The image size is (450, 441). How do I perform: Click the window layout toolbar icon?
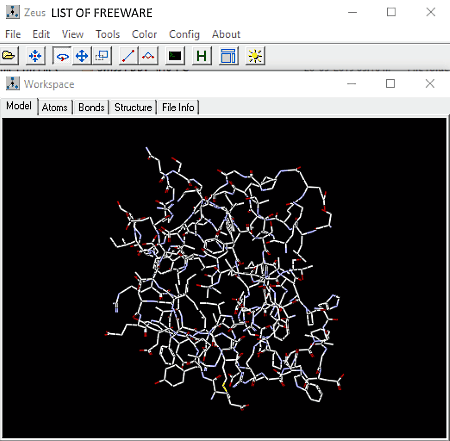tap(228, 56)
